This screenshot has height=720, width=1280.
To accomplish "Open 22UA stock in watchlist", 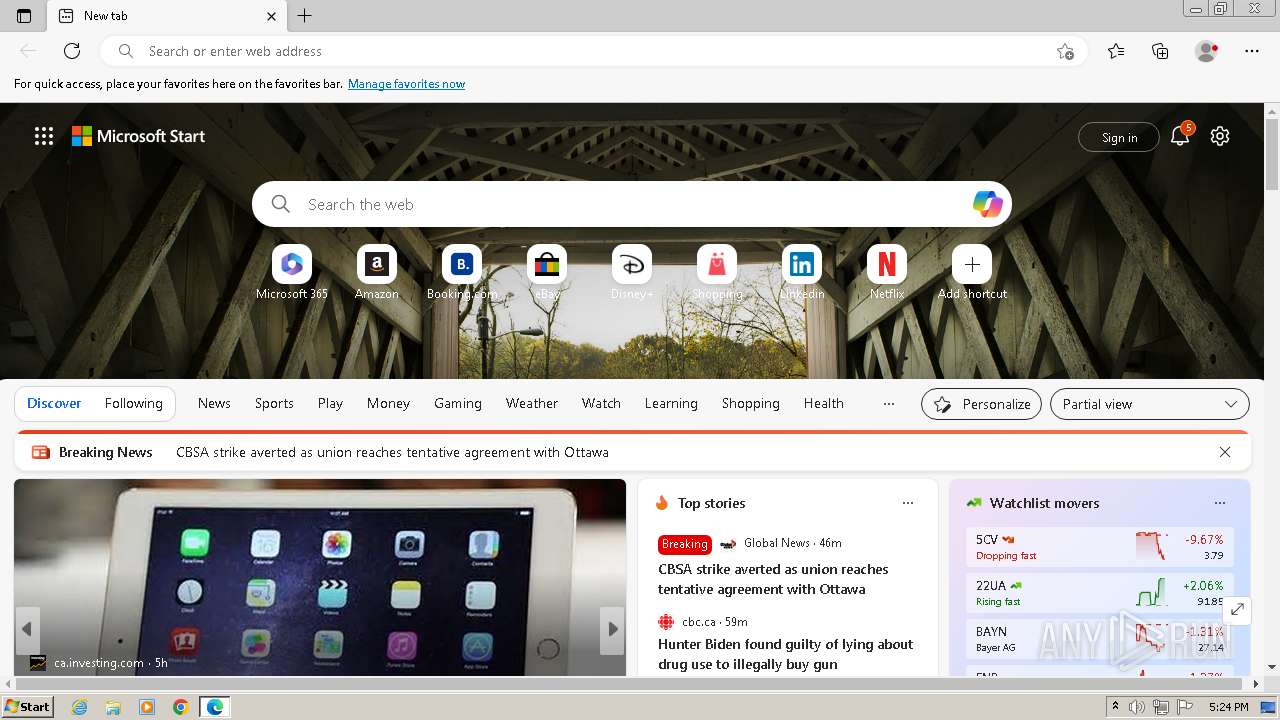I will [1100, 593].
